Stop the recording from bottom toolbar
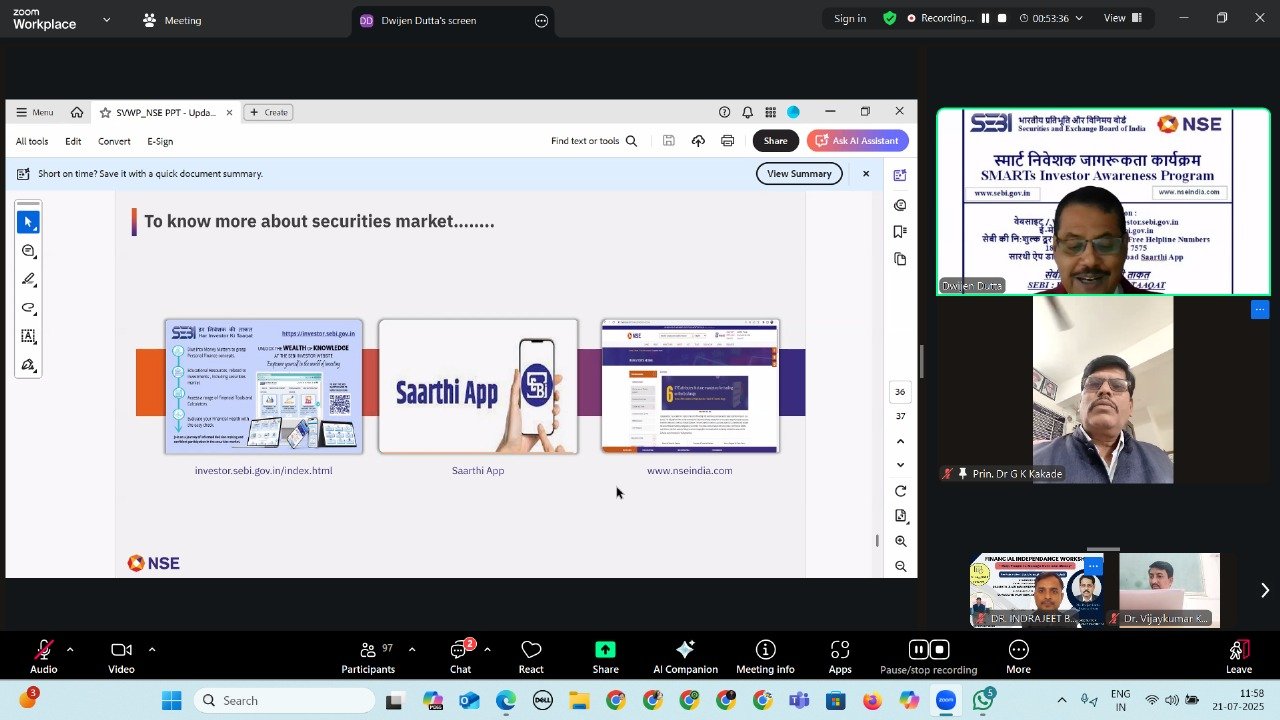 click(x=938, y=650)
